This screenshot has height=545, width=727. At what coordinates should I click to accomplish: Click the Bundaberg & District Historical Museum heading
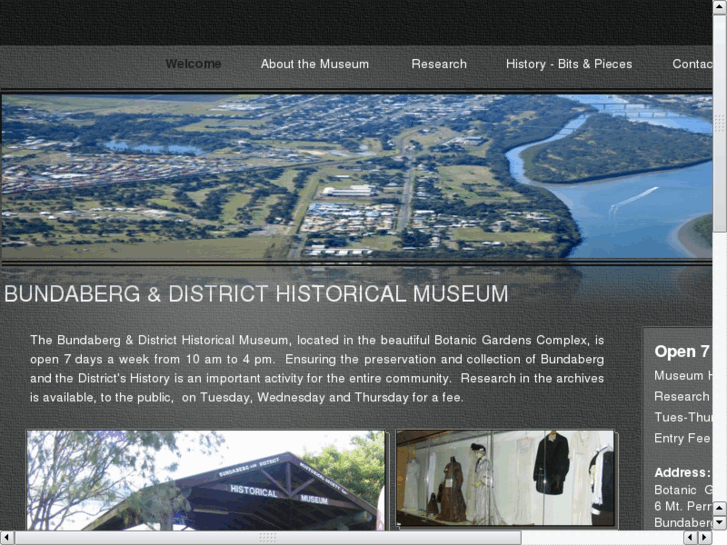coord(256,294)
